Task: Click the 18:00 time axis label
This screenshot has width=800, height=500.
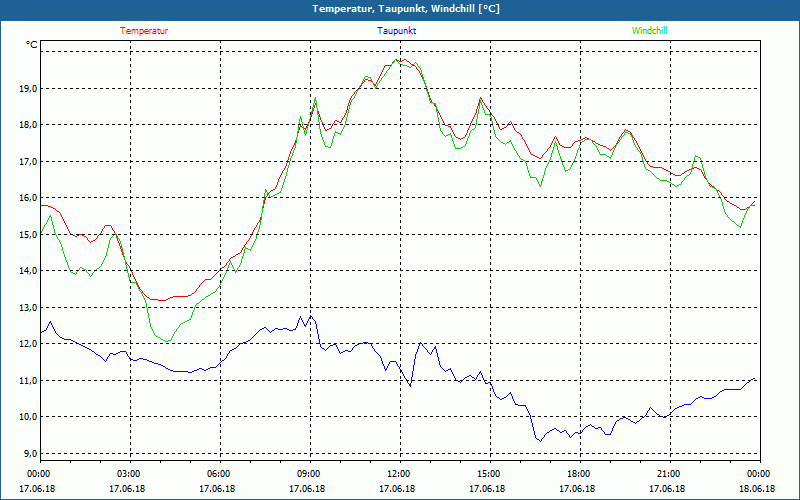Action: click(x=579, y=474)
